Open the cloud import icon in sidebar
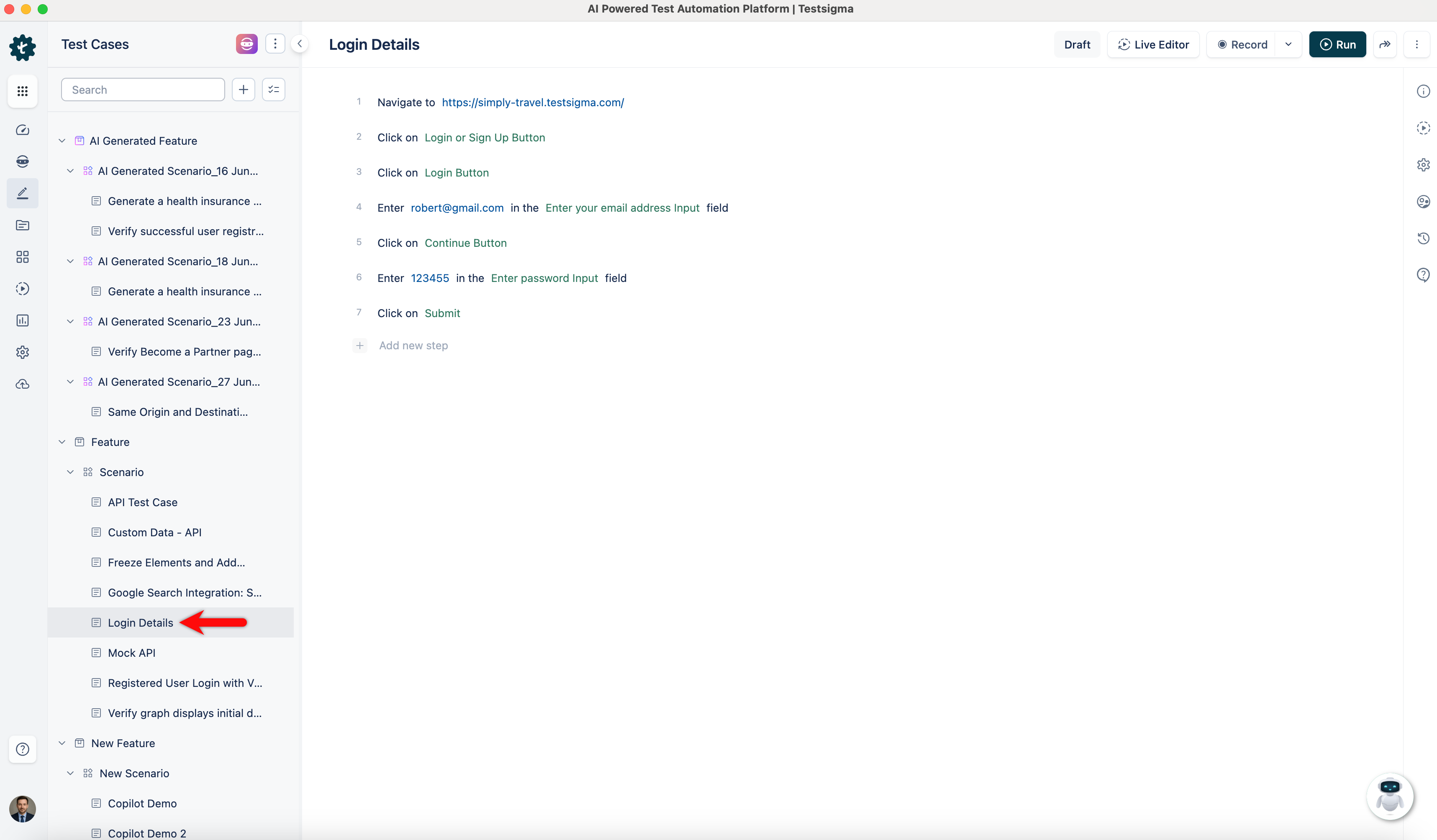Screen dimensions: 1437x840 coord(22,384)
